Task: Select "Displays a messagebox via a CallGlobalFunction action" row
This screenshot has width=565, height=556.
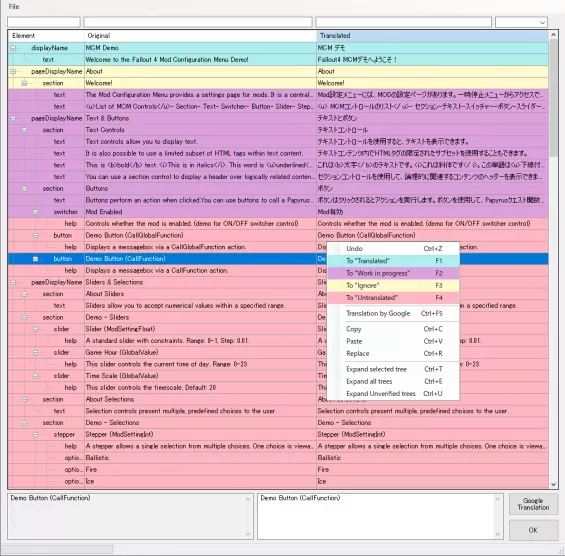Action: (278, 247)
